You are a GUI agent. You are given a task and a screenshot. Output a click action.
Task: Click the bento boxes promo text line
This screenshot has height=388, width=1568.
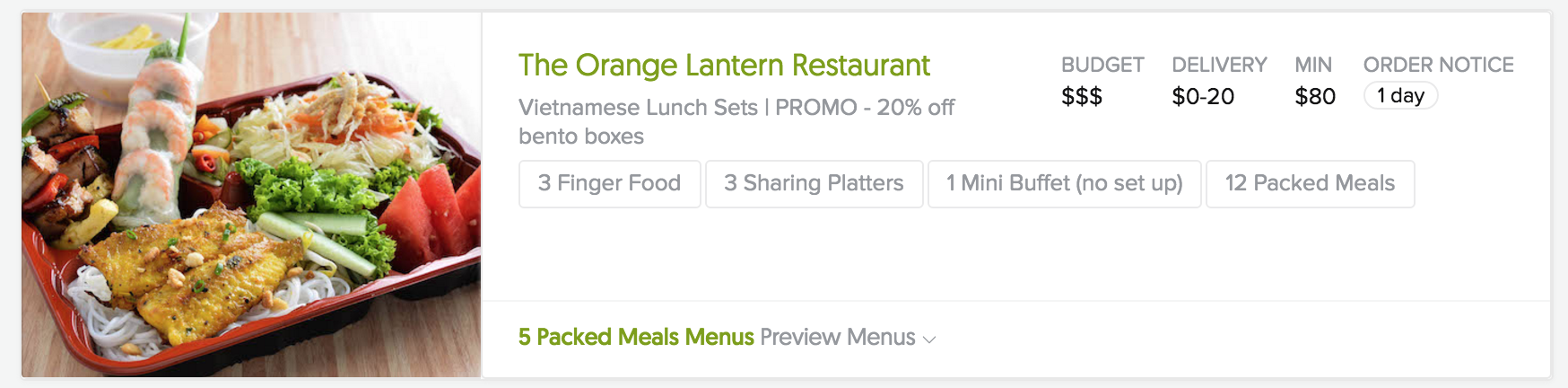coord(581,137)
